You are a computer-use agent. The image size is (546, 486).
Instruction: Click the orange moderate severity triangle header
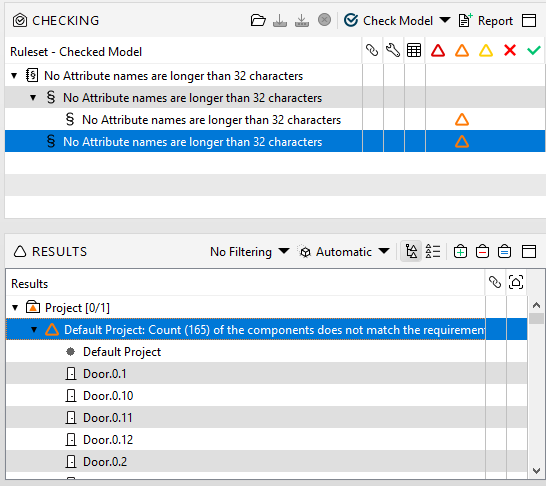(462, 50)
